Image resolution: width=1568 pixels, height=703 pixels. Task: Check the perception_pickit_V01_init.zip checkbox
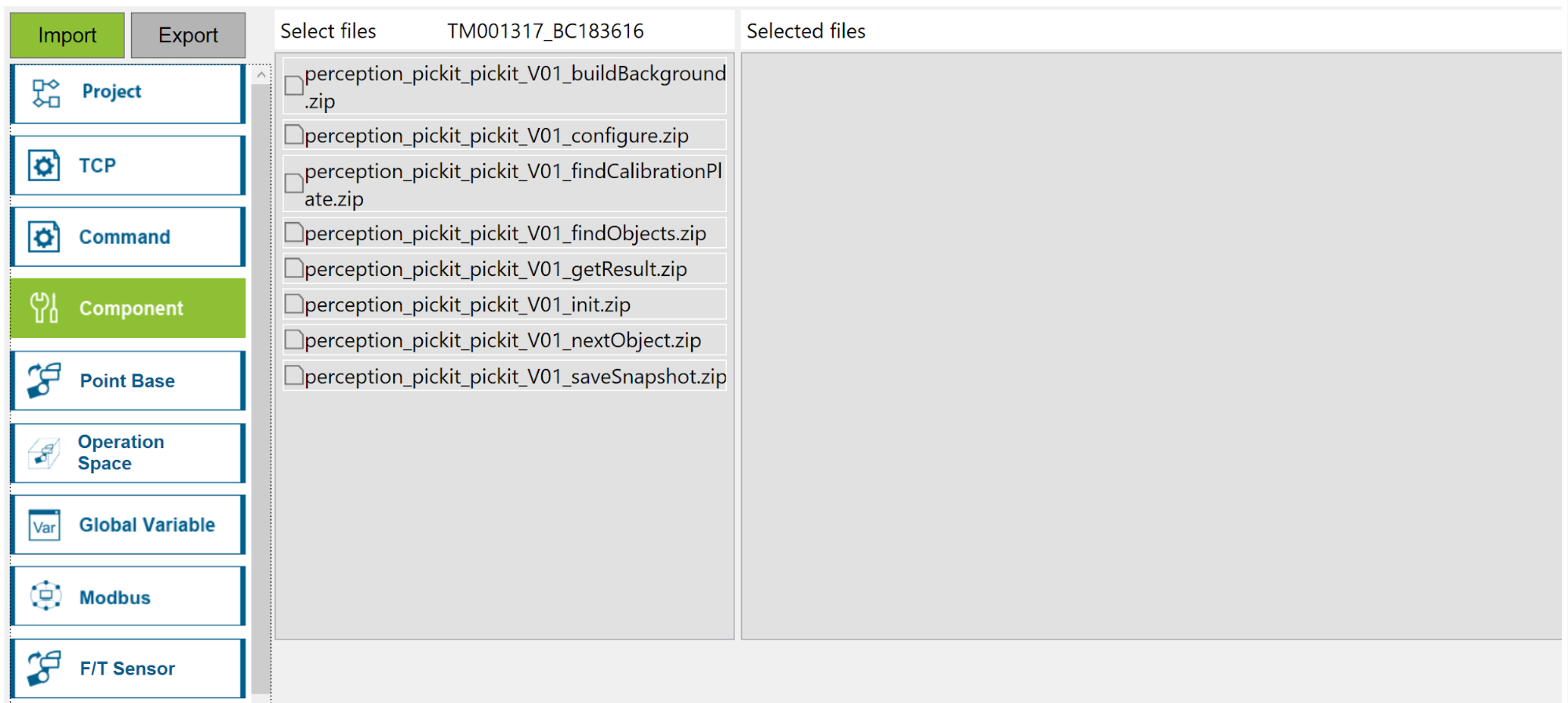click(293, 304)
